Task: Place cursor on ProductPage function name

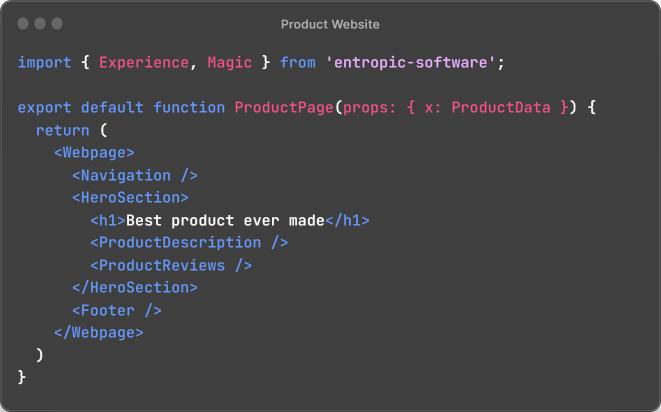Action: tap(287, 108)
